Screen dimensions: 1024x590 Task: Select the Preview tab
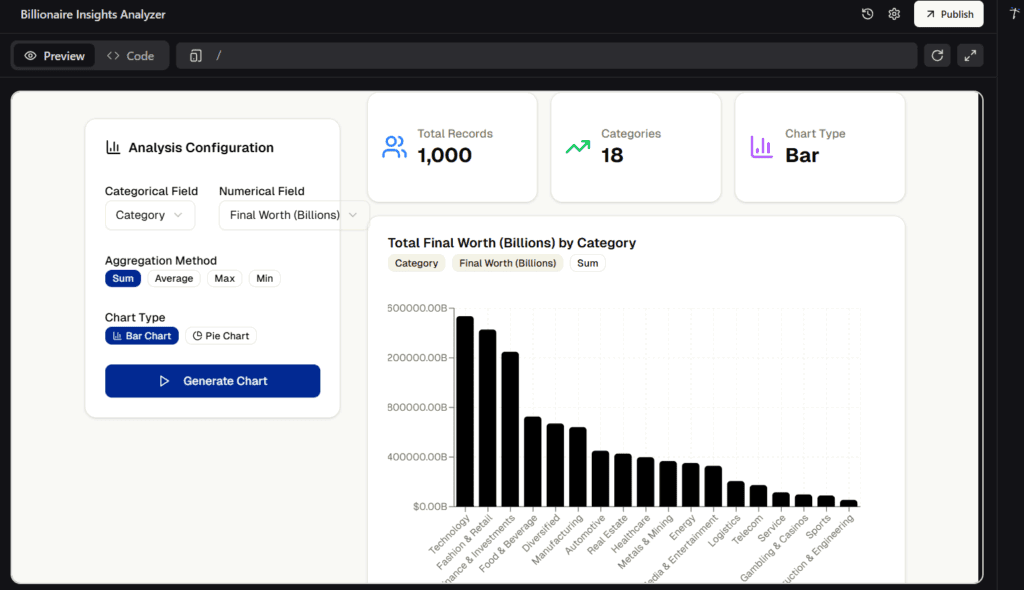[53, 55]
